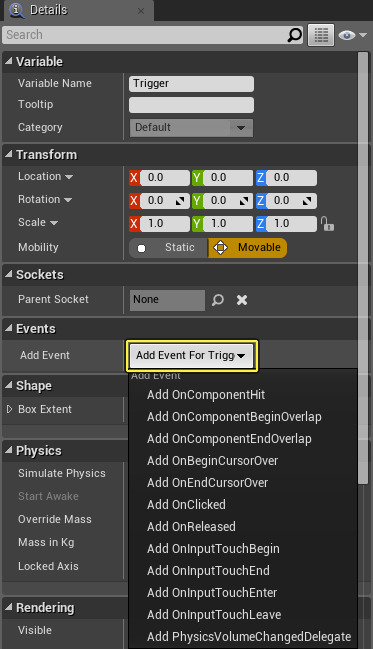Browse Parent Socket with magnifier icon
The height and width of the screenshot is (649, 373).
point(218,300)
